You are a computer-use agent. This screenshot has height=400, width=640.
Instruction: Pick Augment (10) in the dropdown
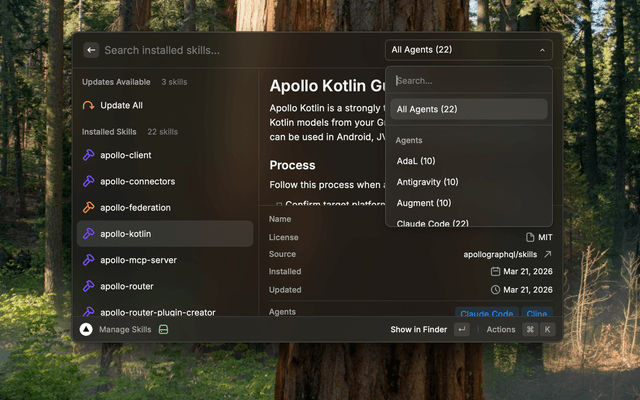pyautogui.click(x=423, y=203)
